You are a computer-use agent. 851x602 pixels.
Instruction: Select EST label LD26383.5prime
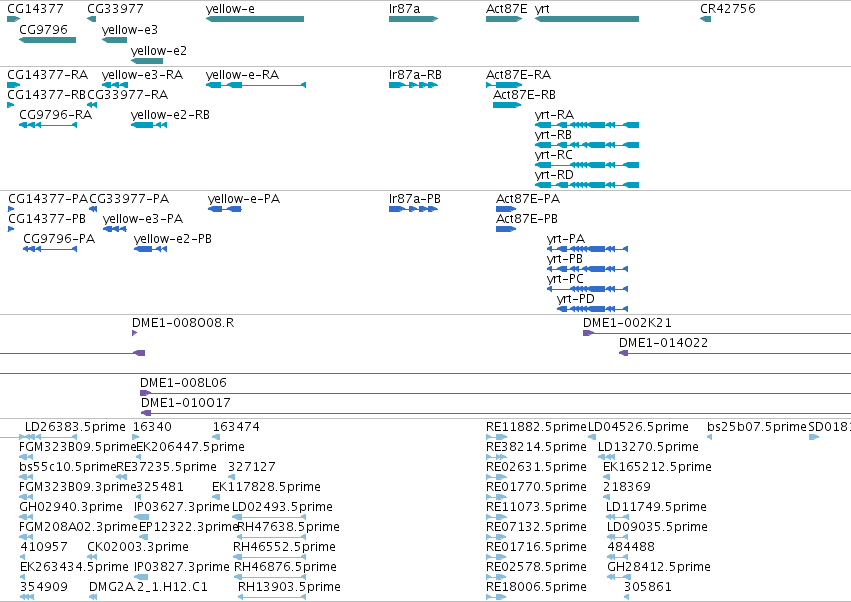pyautogui.click(x=75, y=427)
